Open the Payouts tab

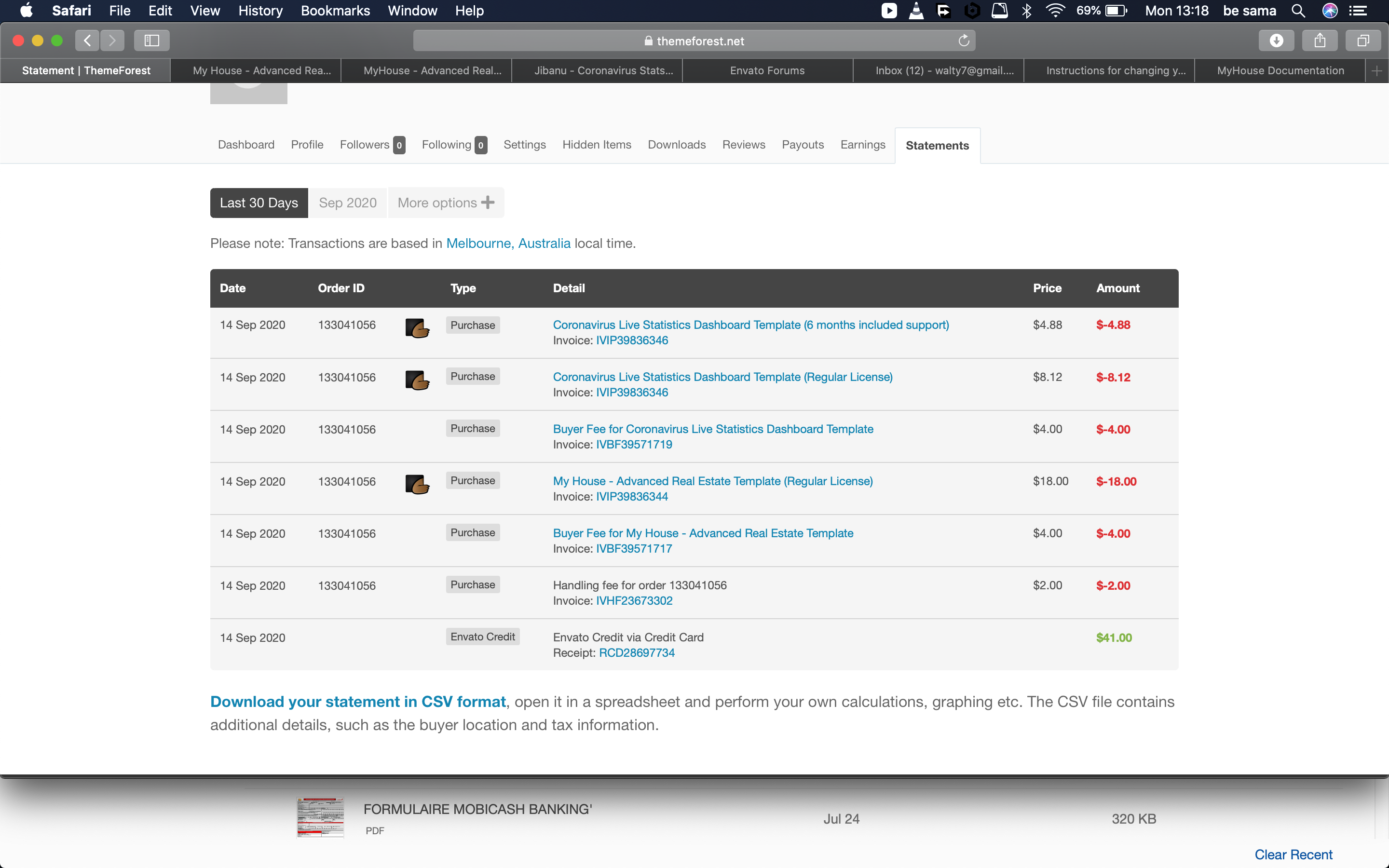803,145
